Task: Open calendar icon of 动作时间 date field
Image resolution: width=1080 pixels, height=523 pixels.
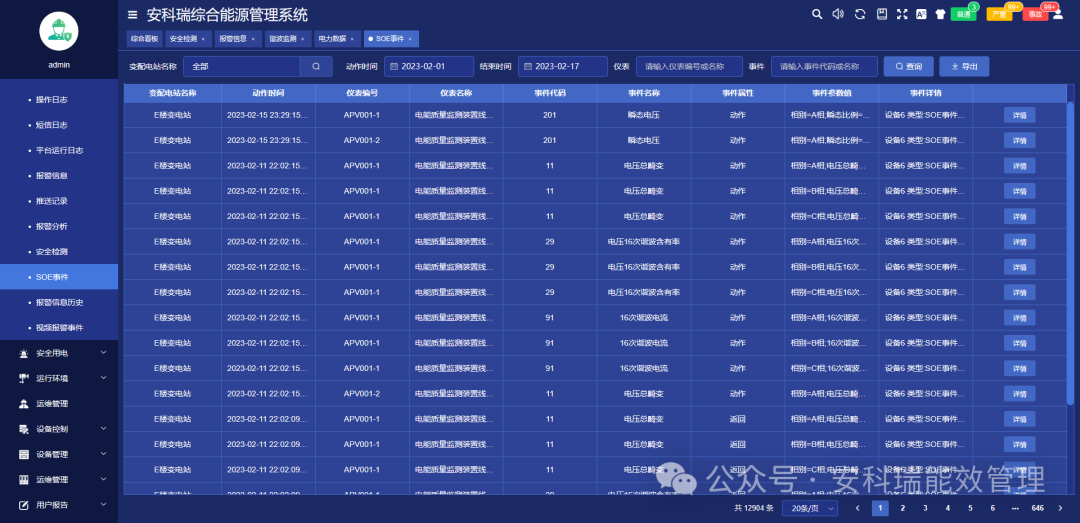Action: [394, 66]
